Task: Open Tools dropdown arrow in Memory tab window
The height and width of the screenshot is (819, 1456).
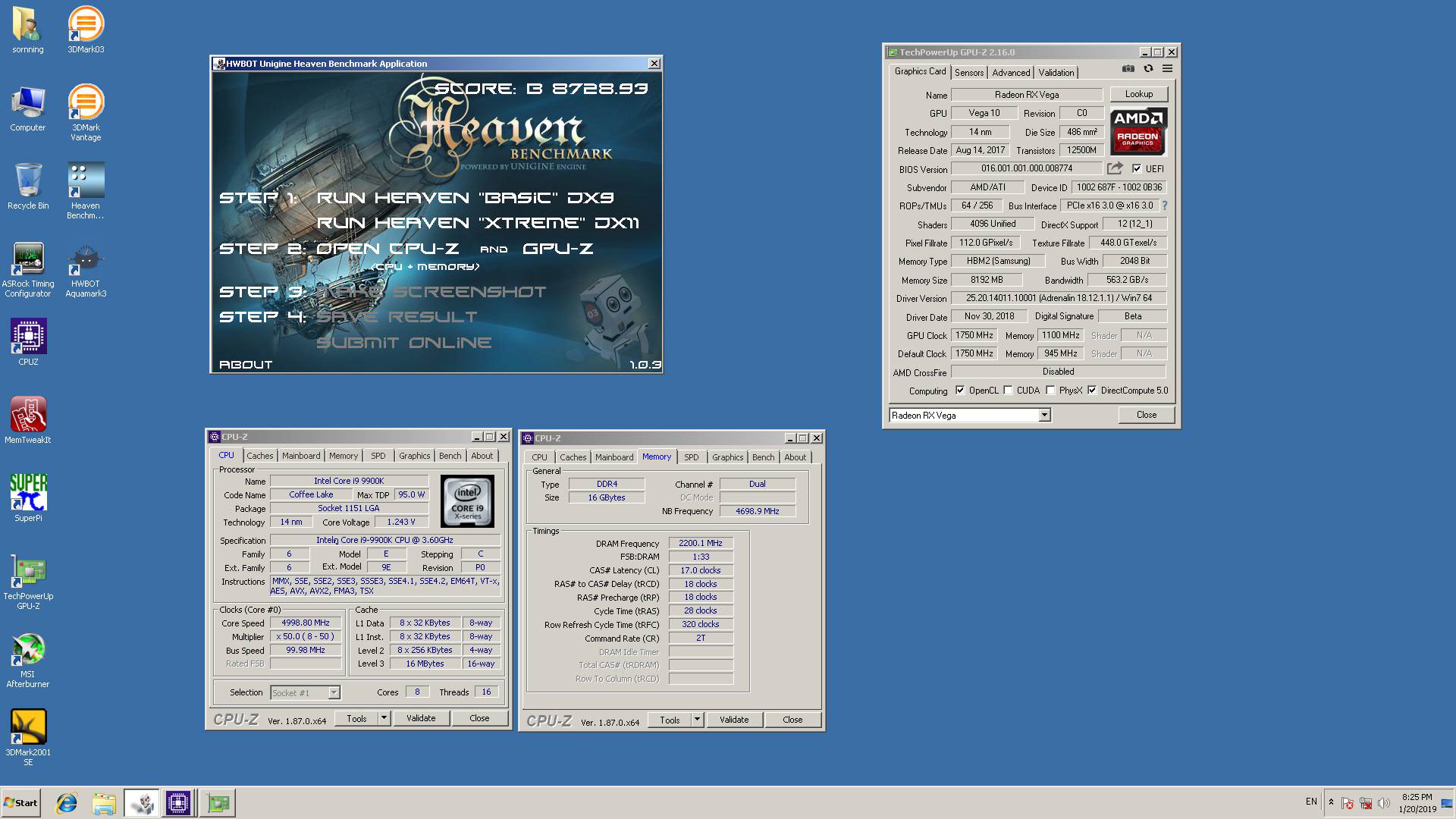Action: click(x=697, y=720)
